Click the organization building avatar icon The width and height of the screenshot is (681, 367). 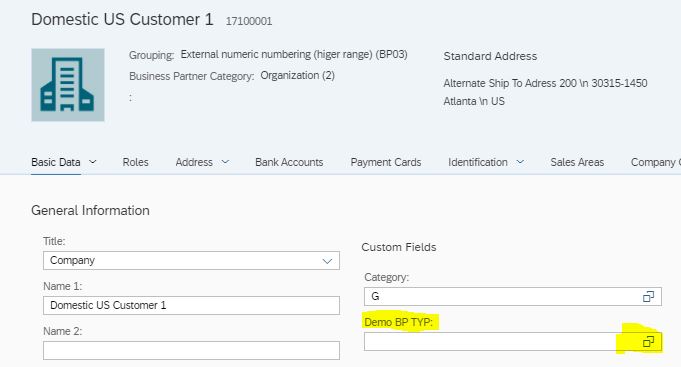tap(68, 85)
